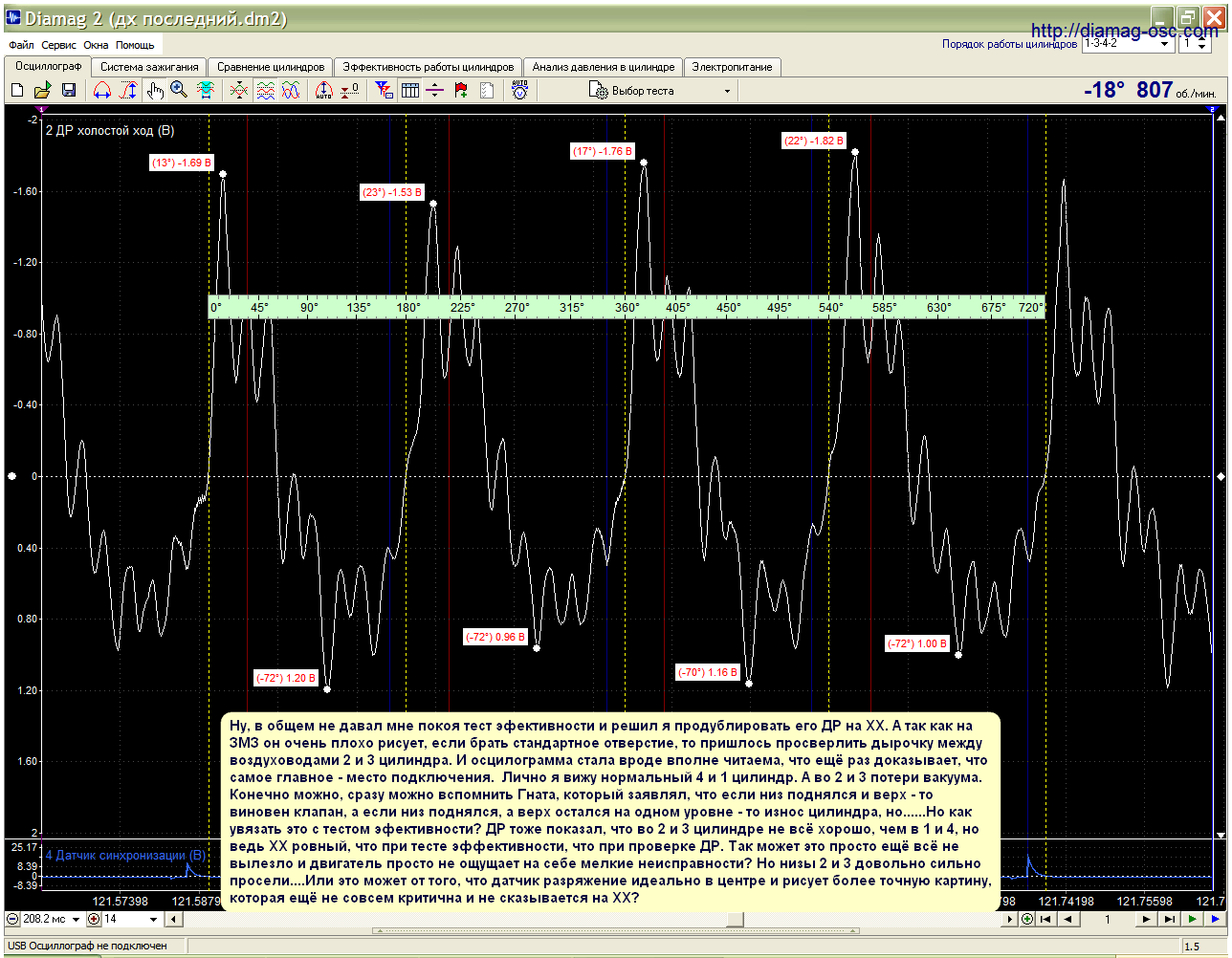Click the blue filter funnel icon
The width and height of the screenshot is (1232, 958).
[384, 90]
